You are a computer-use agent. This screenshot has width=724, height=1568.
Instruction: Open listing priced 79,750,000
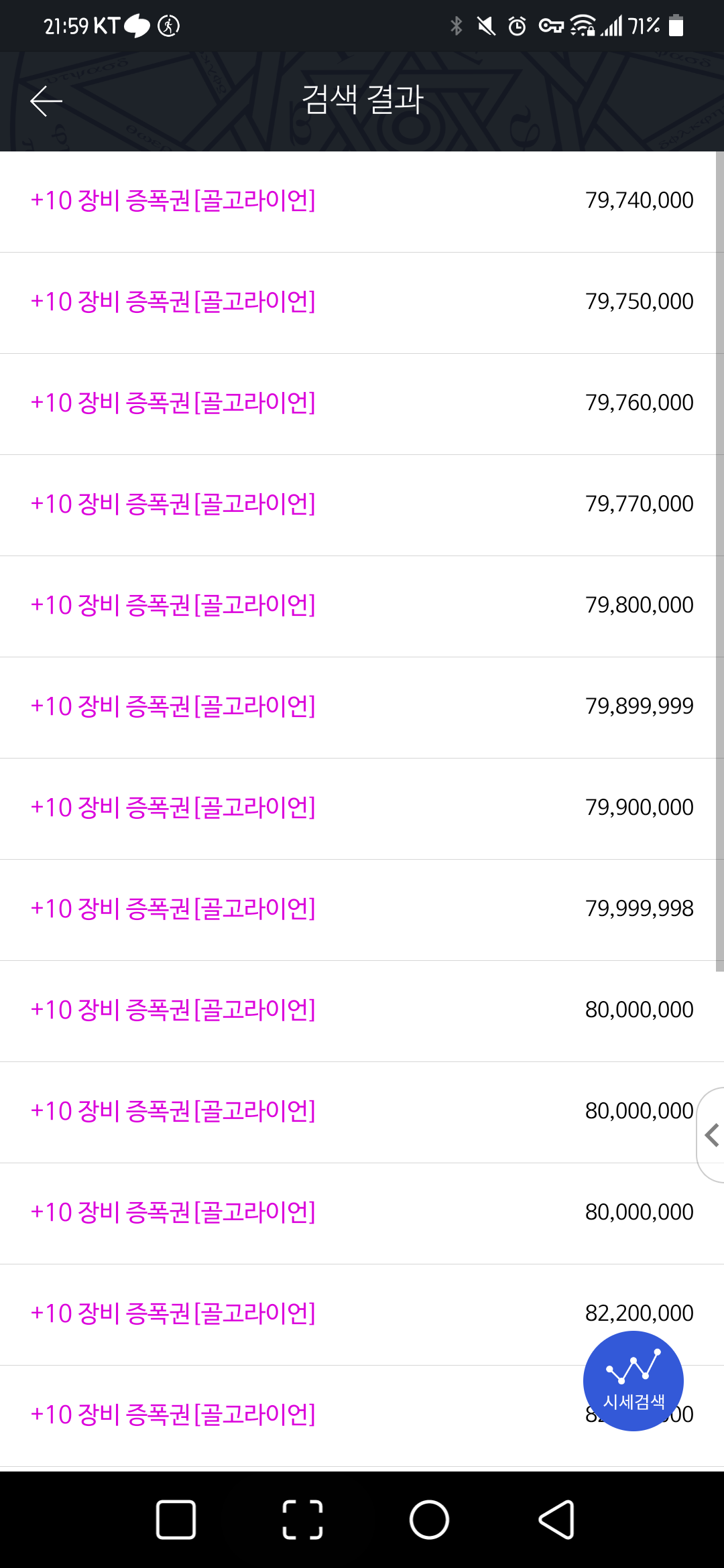point(362,302)
